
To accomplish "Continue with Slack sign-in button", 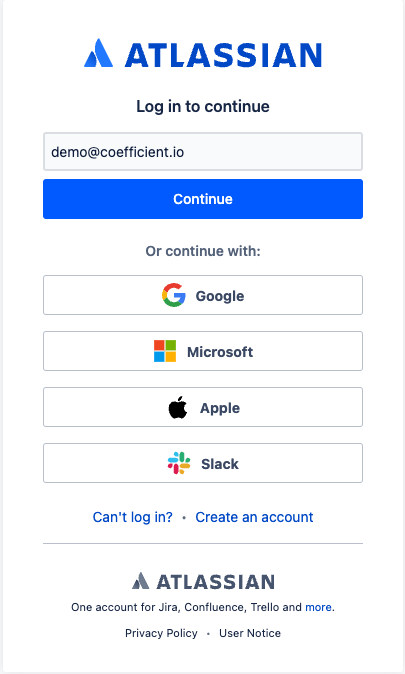I will click(x=203, y=463).
